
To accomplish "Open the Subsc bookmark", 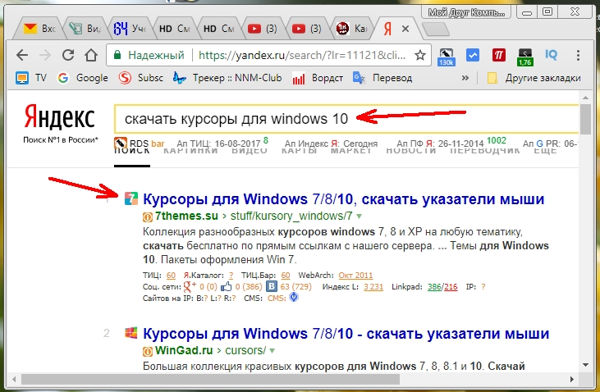I will (x=141, y=78).
